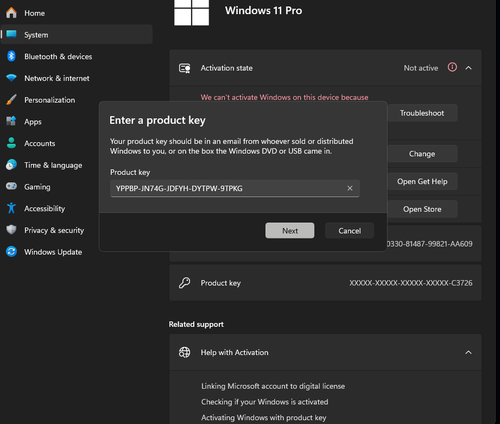The height and width of the screenshot is (424, 500).
Task: Click the Troubleshoot button
Action: pos(422,113)
